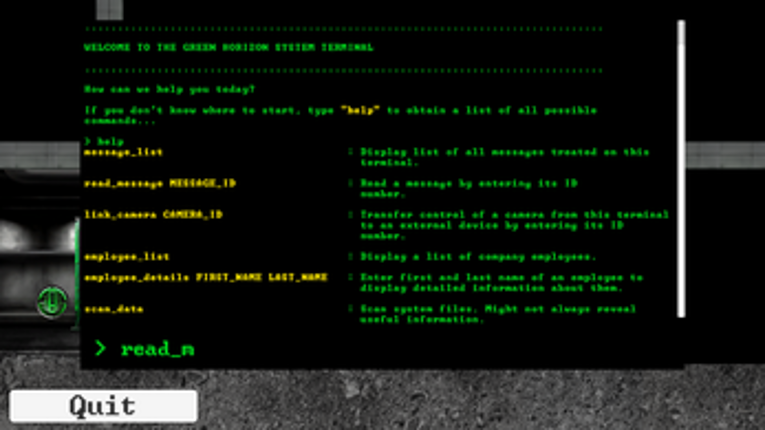Click the green circular power icon
This screenshot has height=430, width=765.
(52, 302)
